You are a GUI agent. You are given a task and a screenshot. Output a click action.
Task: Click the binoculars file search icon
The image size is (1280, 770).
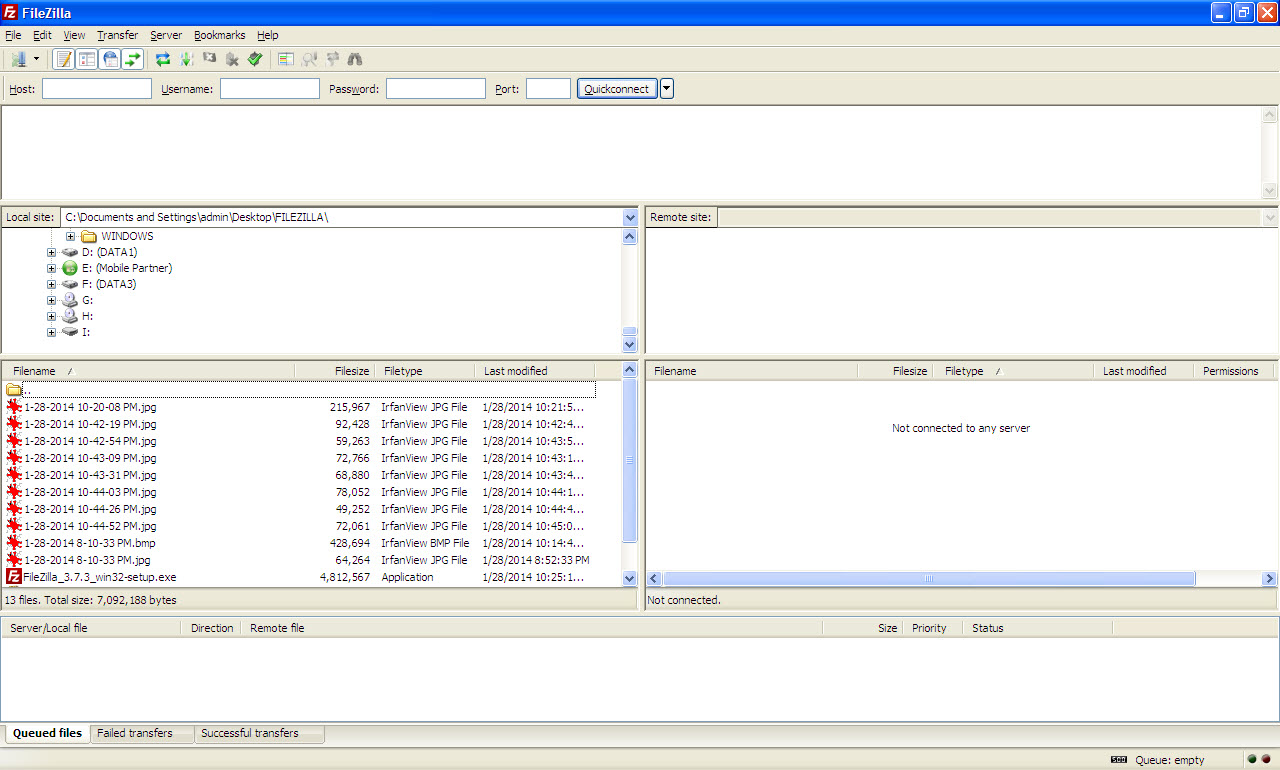[355, 60]
